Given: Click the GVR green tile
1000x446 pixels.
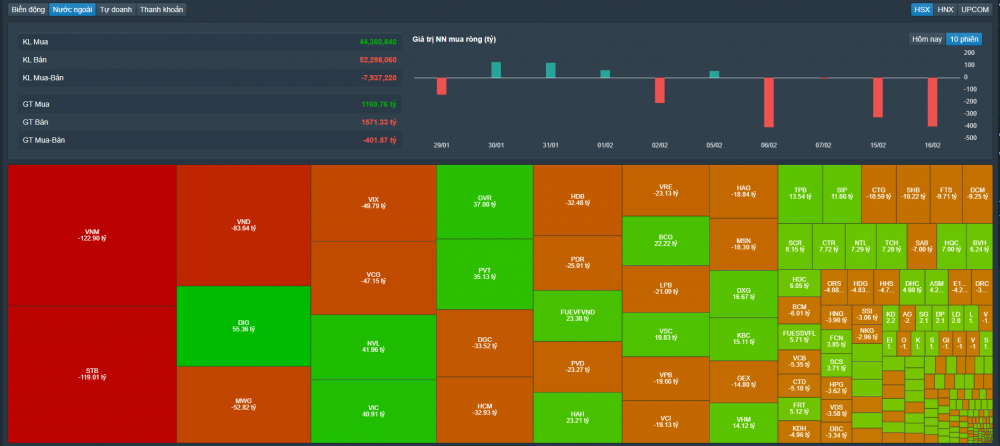Looking at the screenshot, I should tap(484, 202).
